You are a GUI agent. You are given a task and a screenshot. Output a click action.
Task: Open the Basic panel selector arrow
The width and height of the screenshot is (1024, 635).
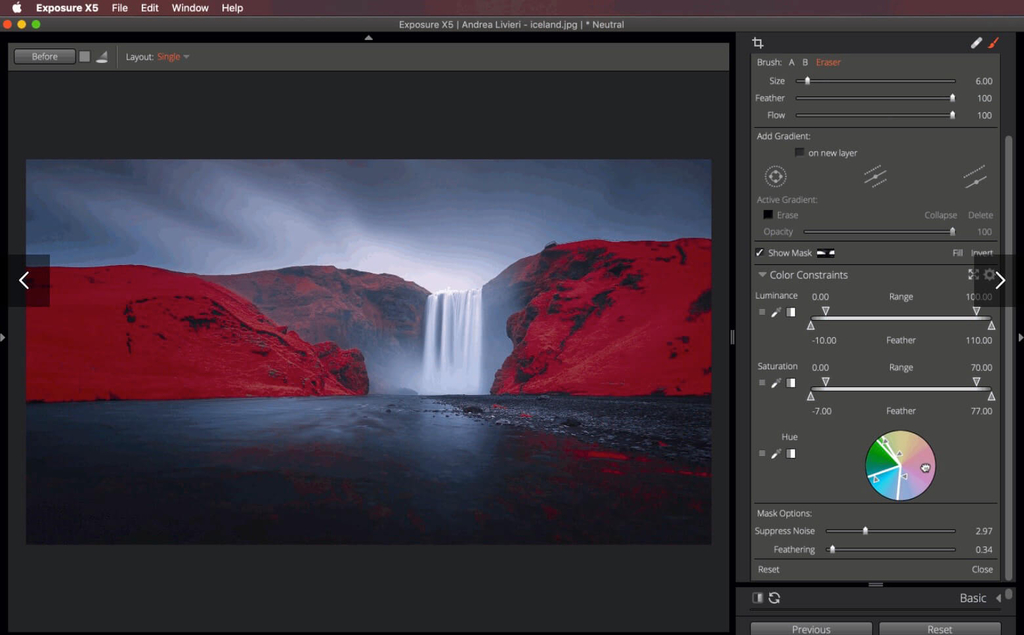pos(998,597)
